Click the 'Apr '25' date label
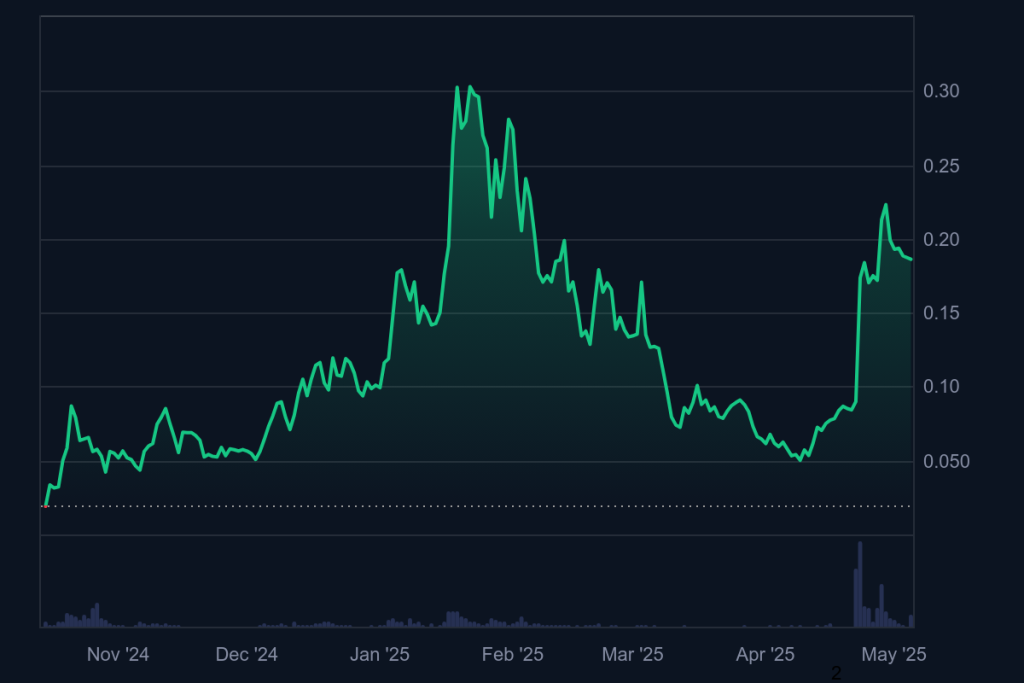The height and width of the screenshot is (683, 1024). [x=765, y=654]
